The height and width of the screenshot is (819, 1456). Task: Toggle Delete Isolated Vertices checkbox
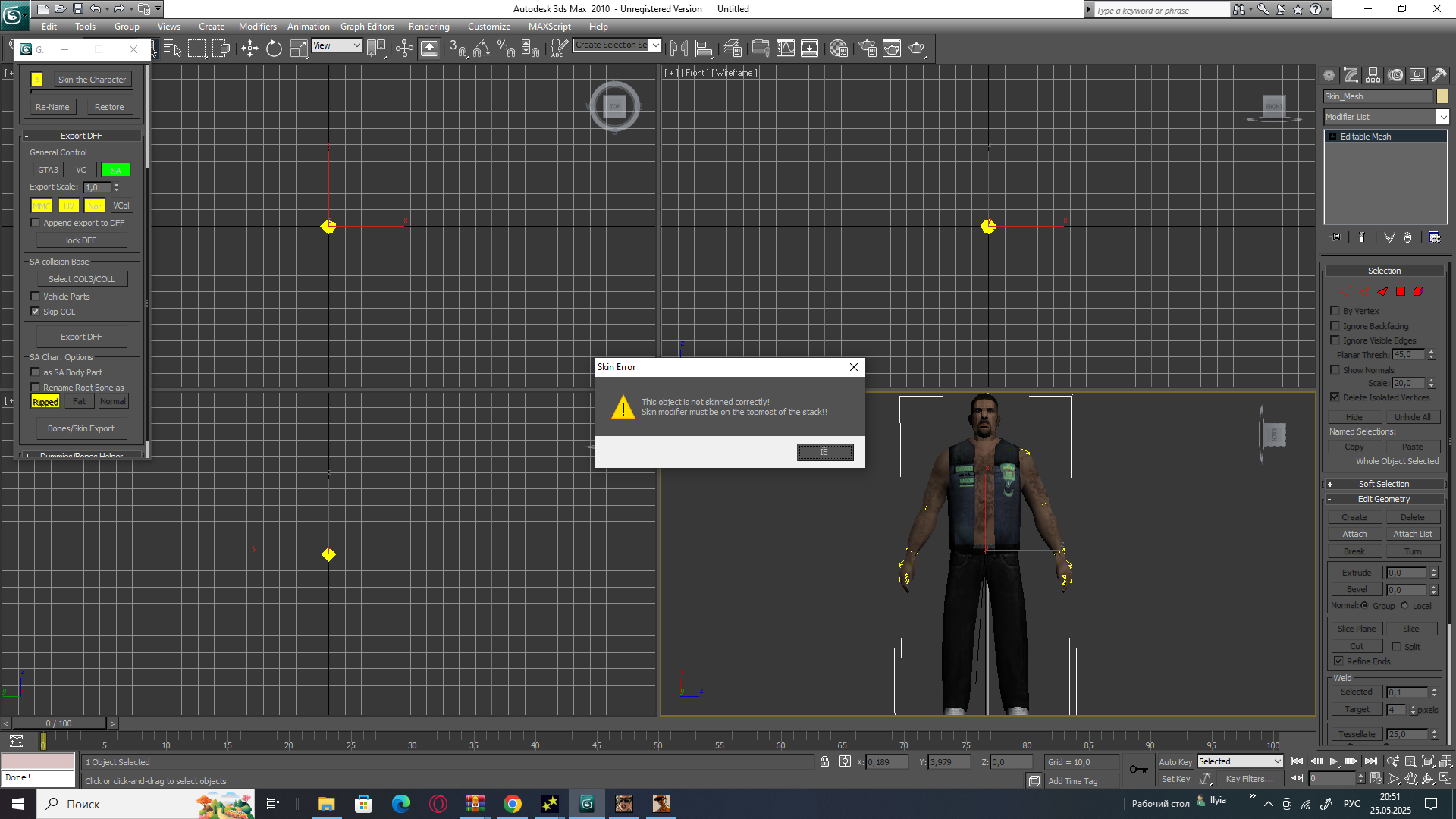coord(1335,397)
